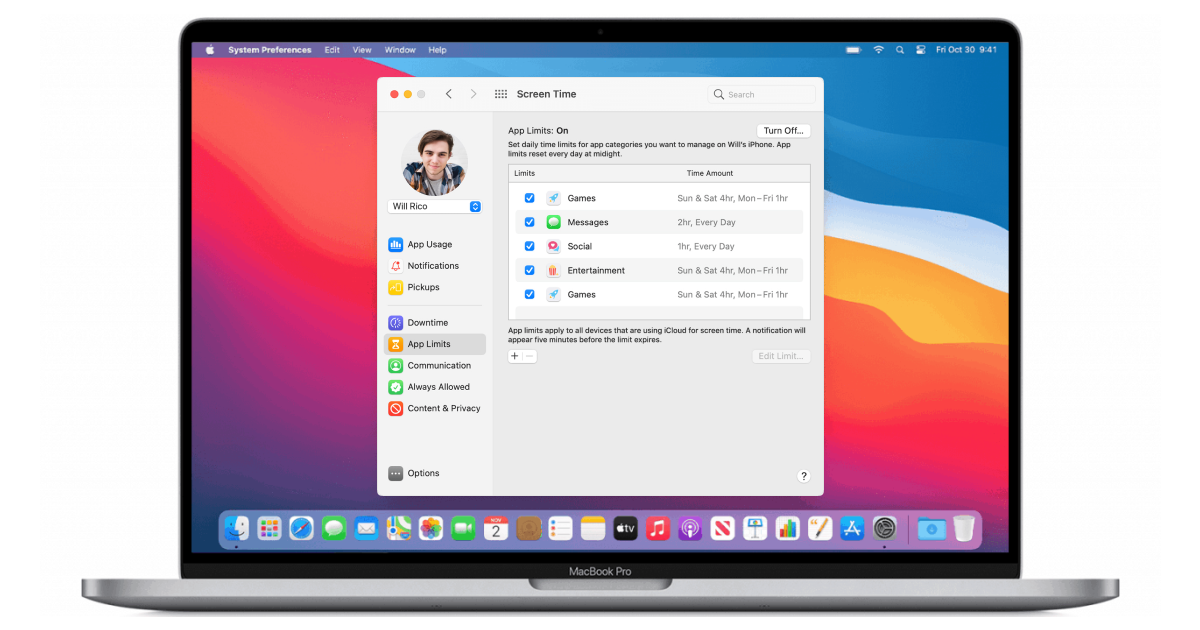This screenshot has width=1200, height=630.
Task: Open Finder from the Dock
Action: click(x=237, y=528)
